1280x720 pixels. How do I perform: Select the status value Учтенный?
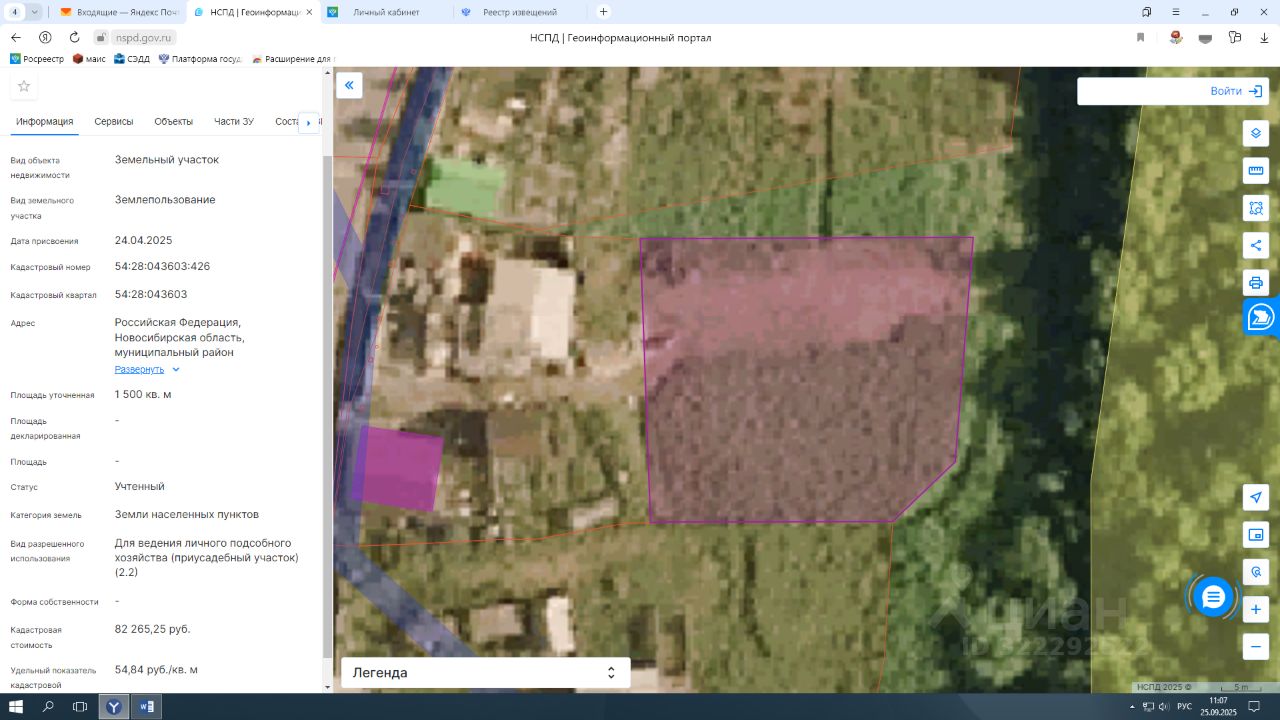140,487
